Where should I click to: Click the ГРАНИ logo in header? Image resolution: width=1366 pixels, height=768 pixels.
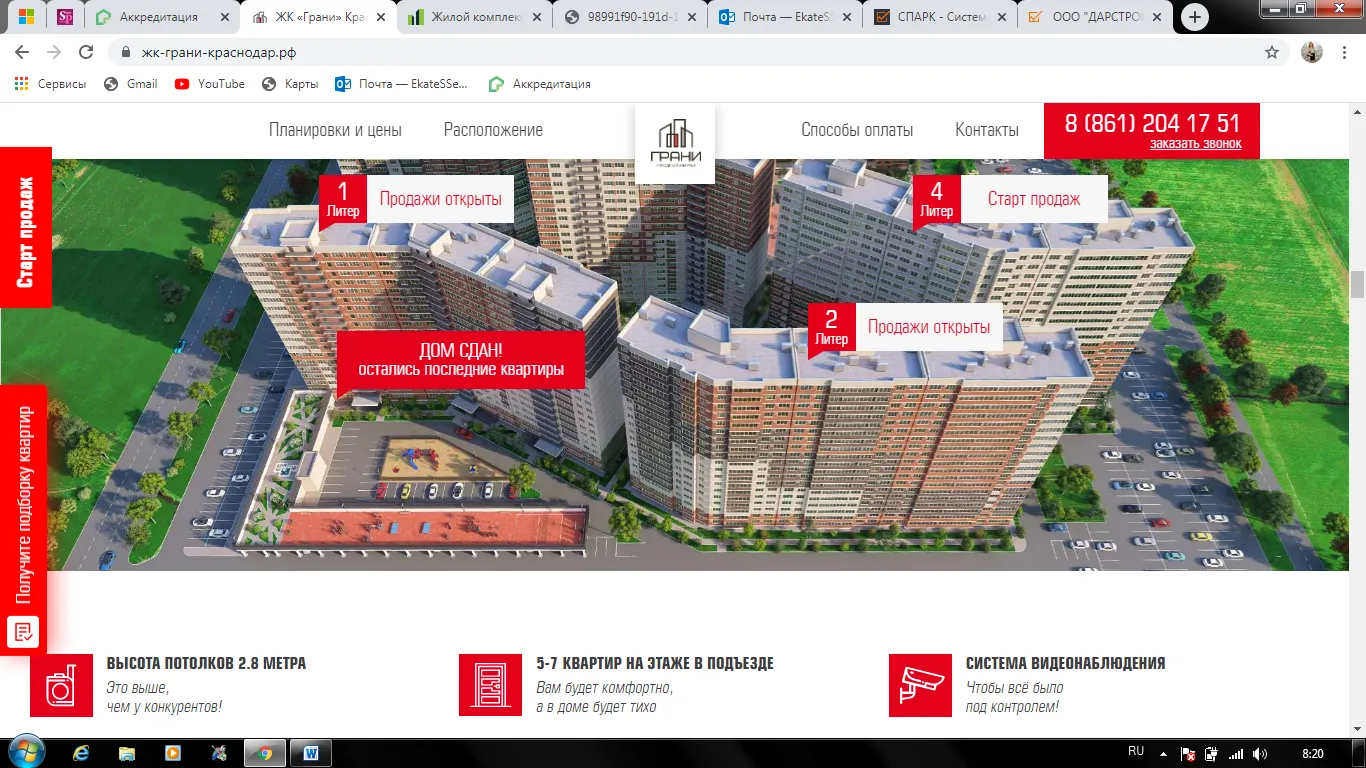click(674, 144)
